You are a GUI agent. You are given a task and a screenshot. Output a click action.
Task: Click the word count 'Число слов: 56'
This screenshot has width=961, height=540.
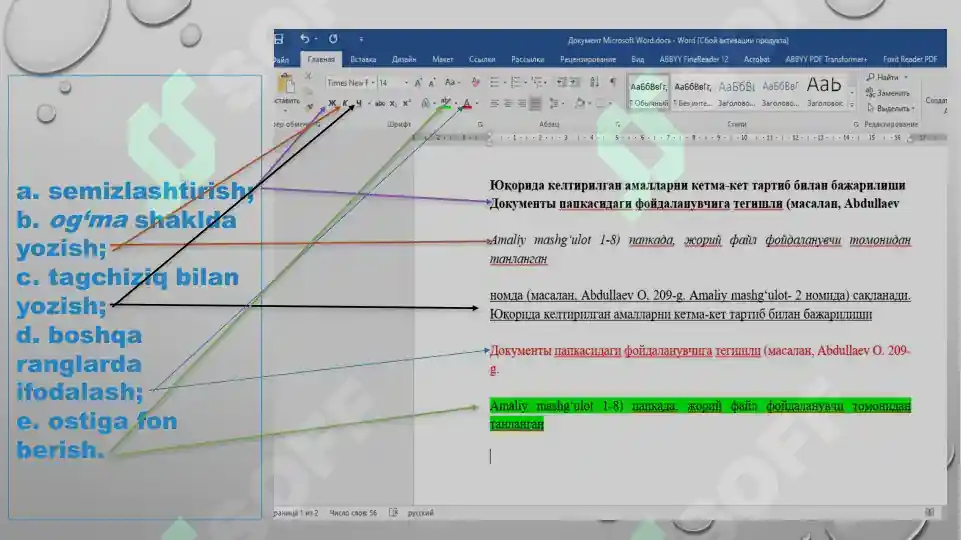[353, 512]
